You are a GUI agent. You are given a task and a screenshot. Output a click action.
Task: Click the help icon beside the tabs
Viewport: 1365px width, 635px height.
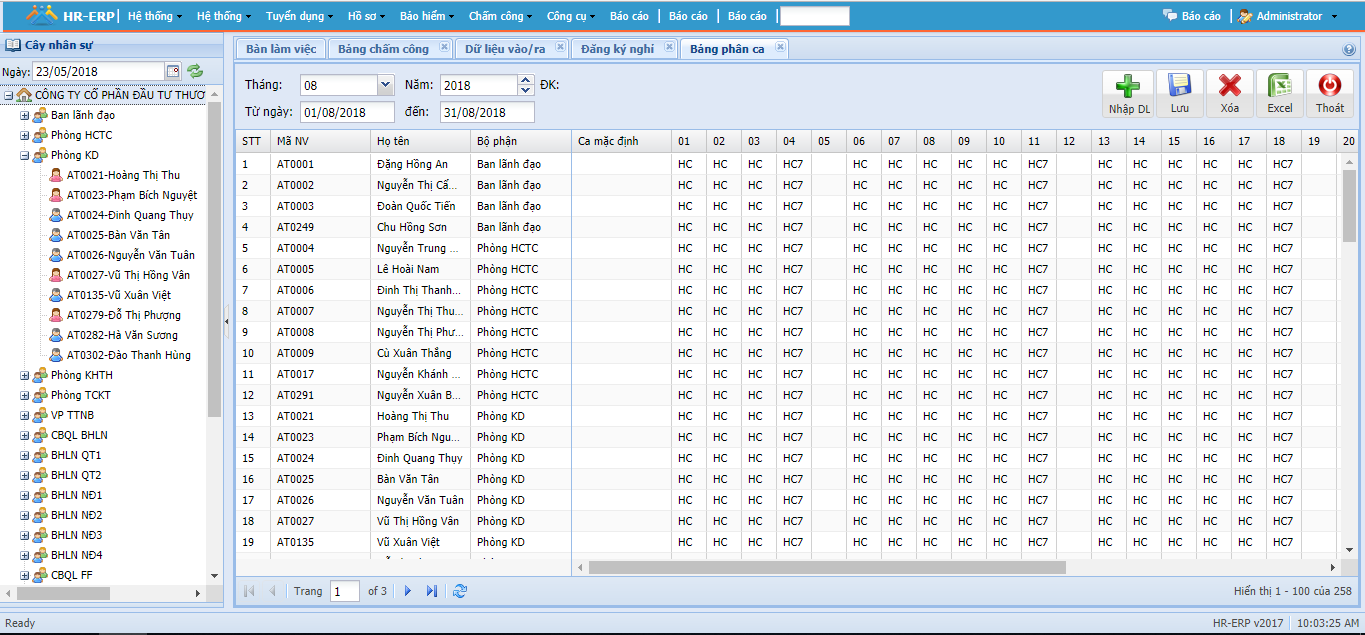point(1349,49)
